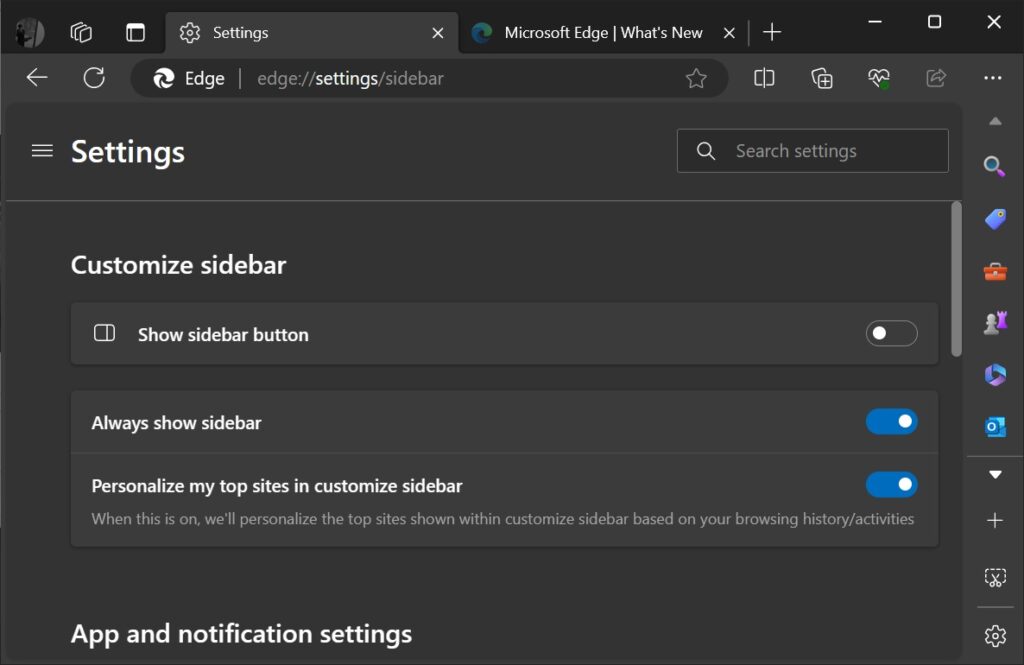Image resolution: width=1024 pixels, height=665 pixels.
Task: Disable the Always show sidebar toggle
Action: point(890,422)
